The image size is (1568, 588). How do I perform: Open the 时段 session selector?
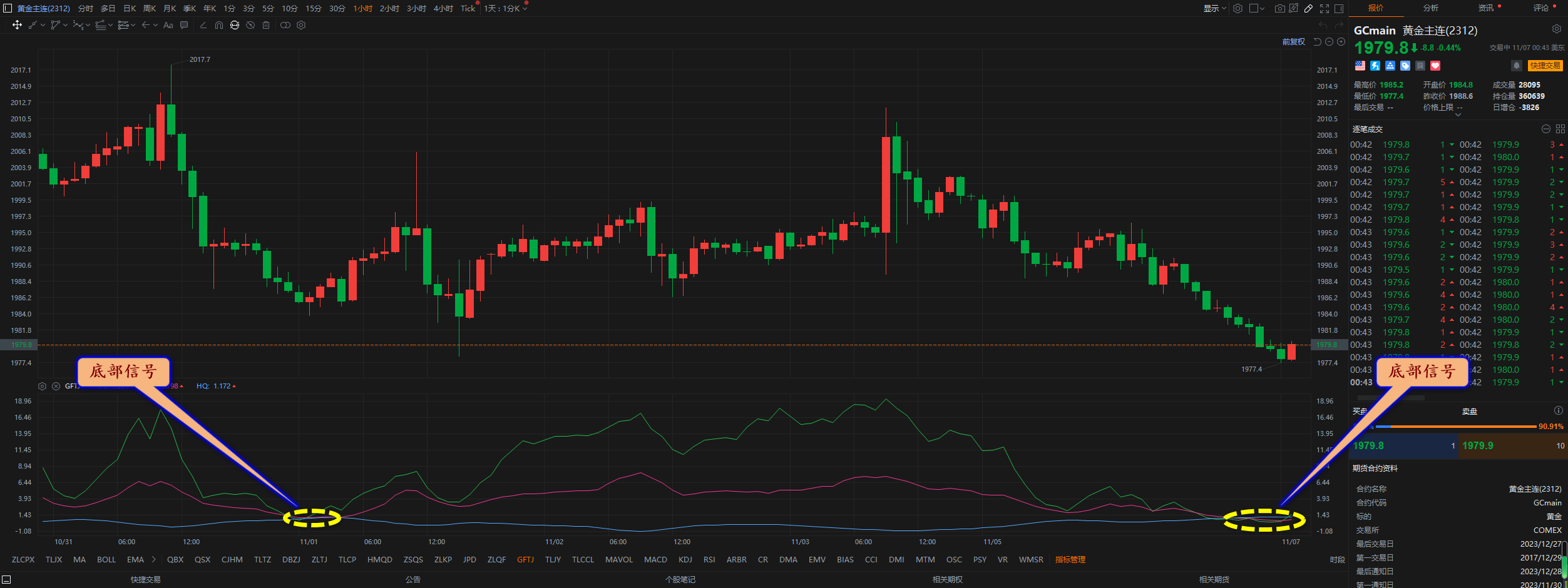(1337, 559)
